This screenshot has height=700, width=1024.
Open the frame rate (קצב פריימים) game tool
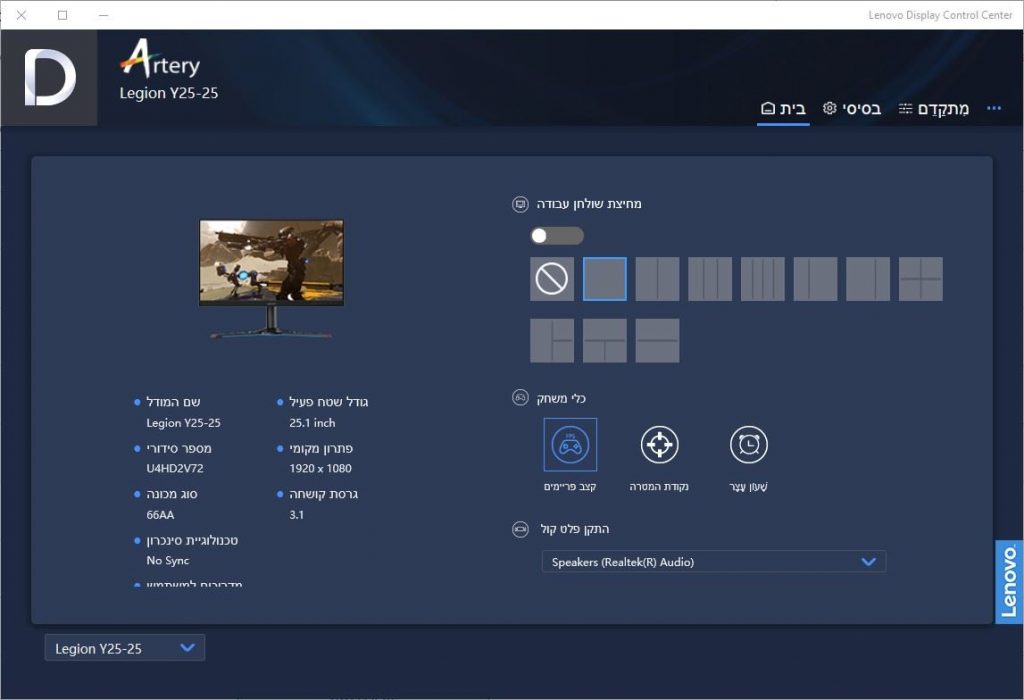coord(570,445)
